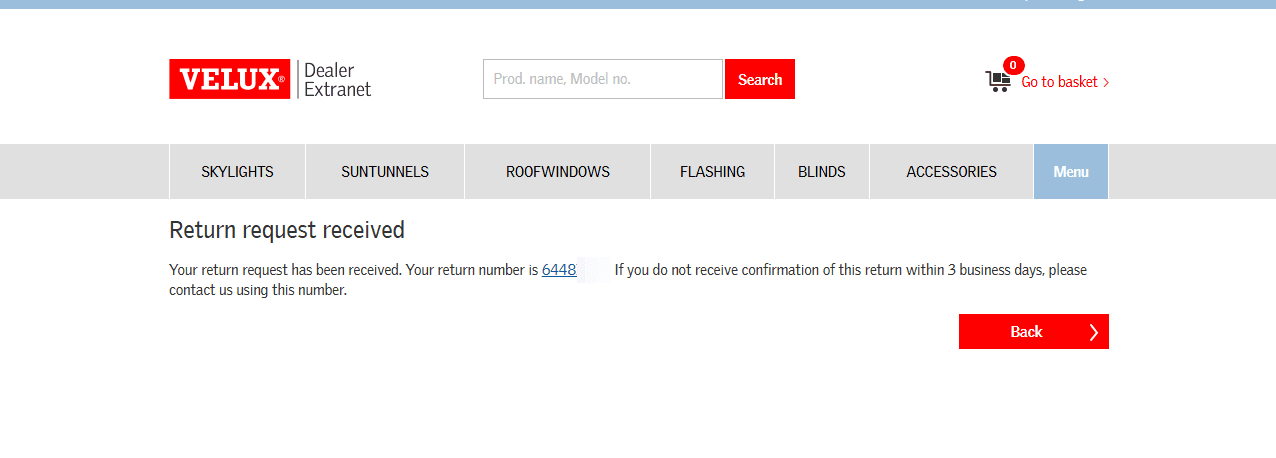This screenshot has width=1276, height=458.
Task: Open the shopping basket cart icon
Action: 997,81
